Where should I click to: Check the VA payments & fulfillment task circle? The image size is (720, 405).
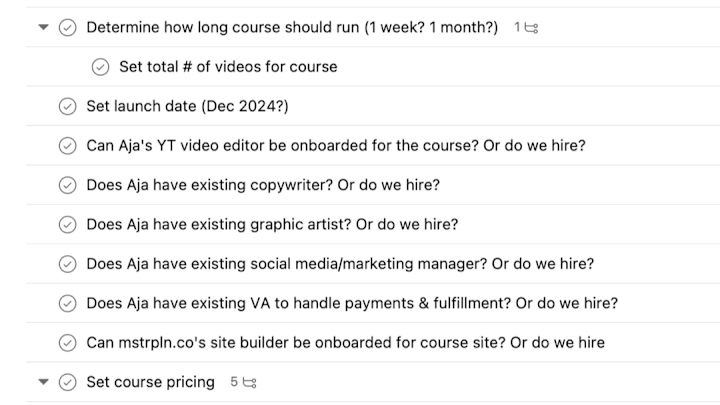pos(68,304)
